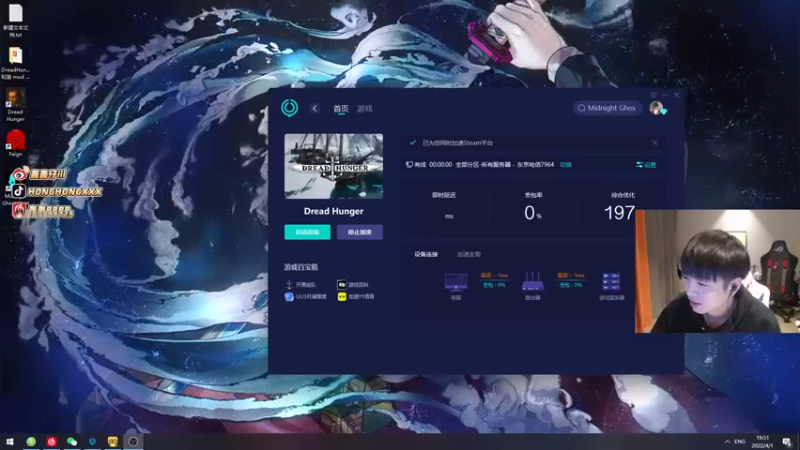
Task: Dismiss the Steam platform acceleration notice
Action: 655,143
